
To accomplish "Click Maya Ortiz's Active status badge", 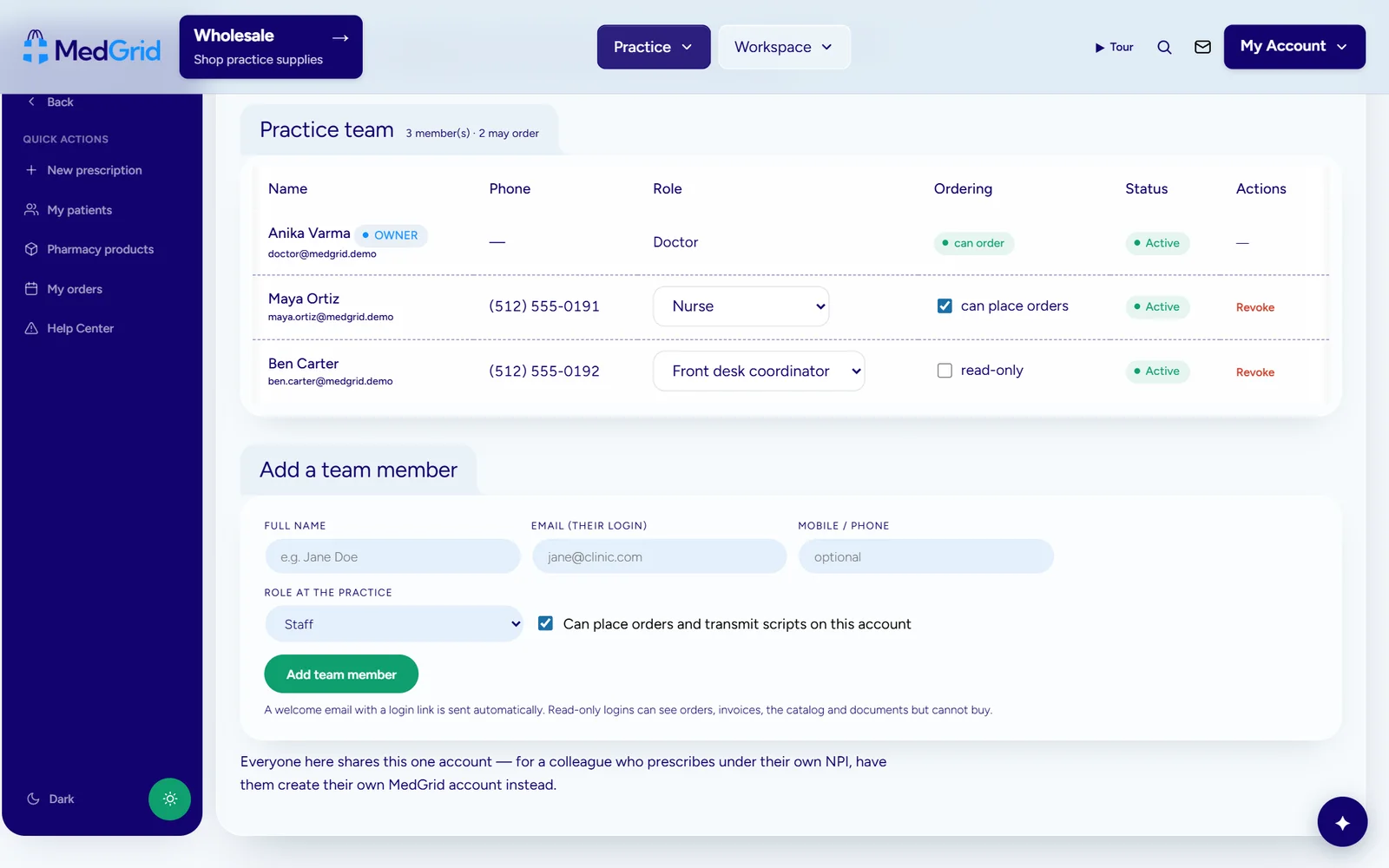I will tap(1157, 306).
